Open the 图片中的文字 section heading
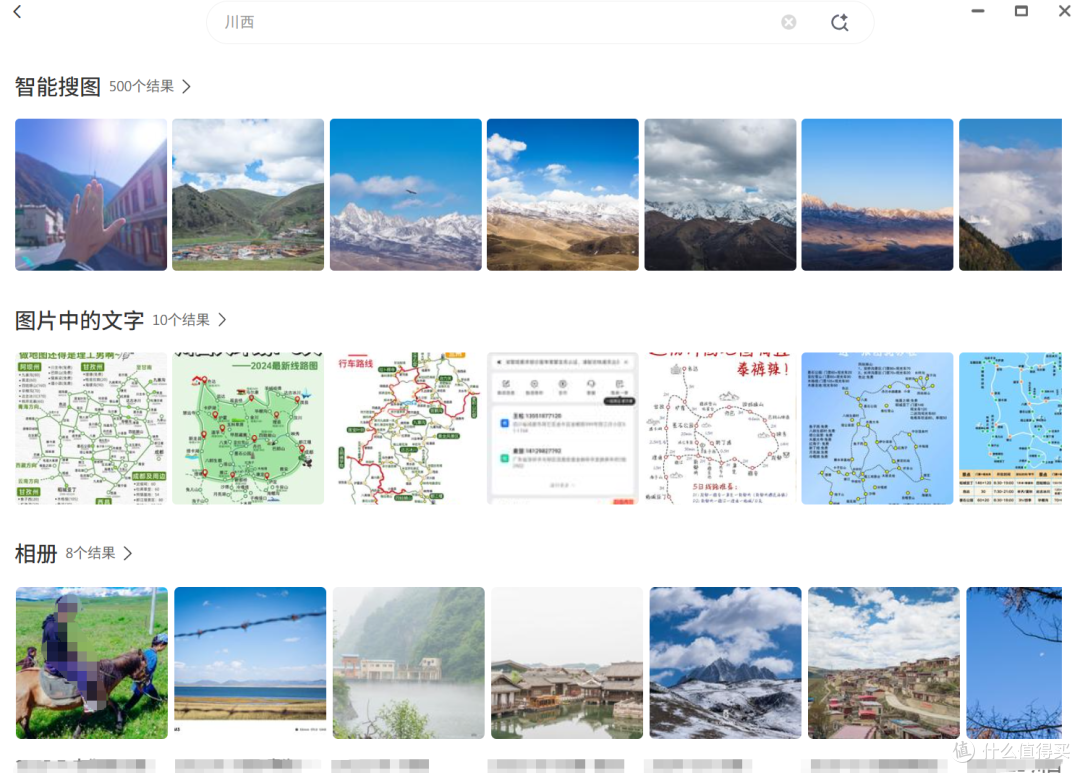Image resolution: width=1080 pixels, height=773 pixels. tap(79, 320)
